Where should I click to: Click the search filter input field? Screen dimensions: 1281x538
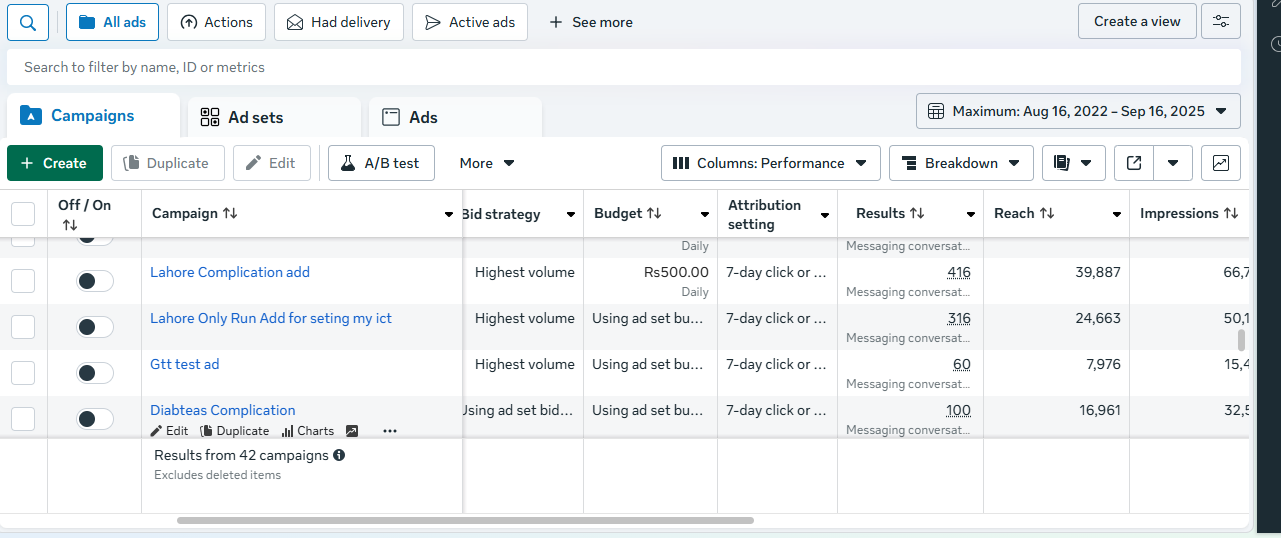click(600, 67)
